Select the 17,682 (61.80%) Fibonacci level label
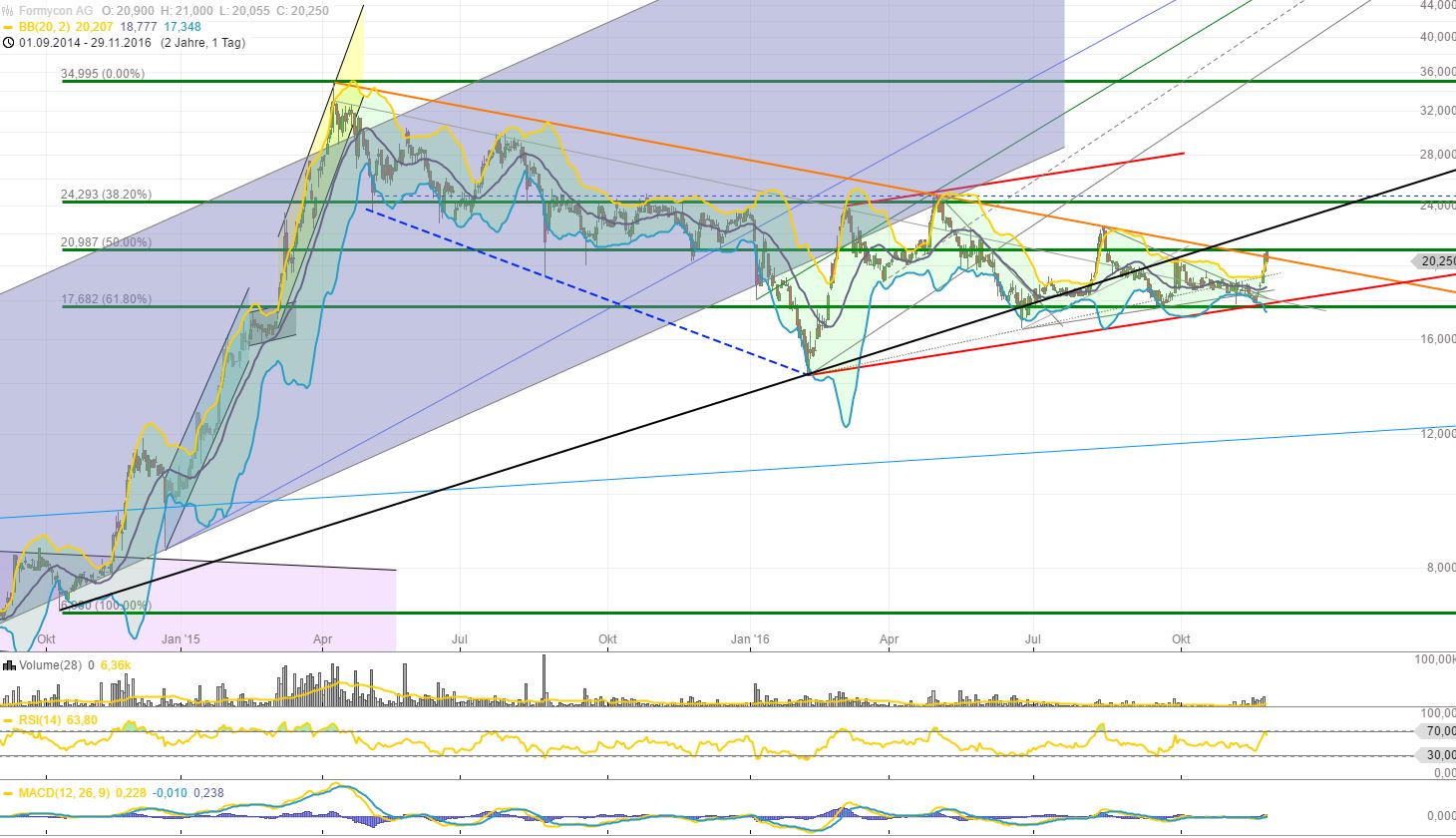1456x838 pixels. (x=106, y=298)
